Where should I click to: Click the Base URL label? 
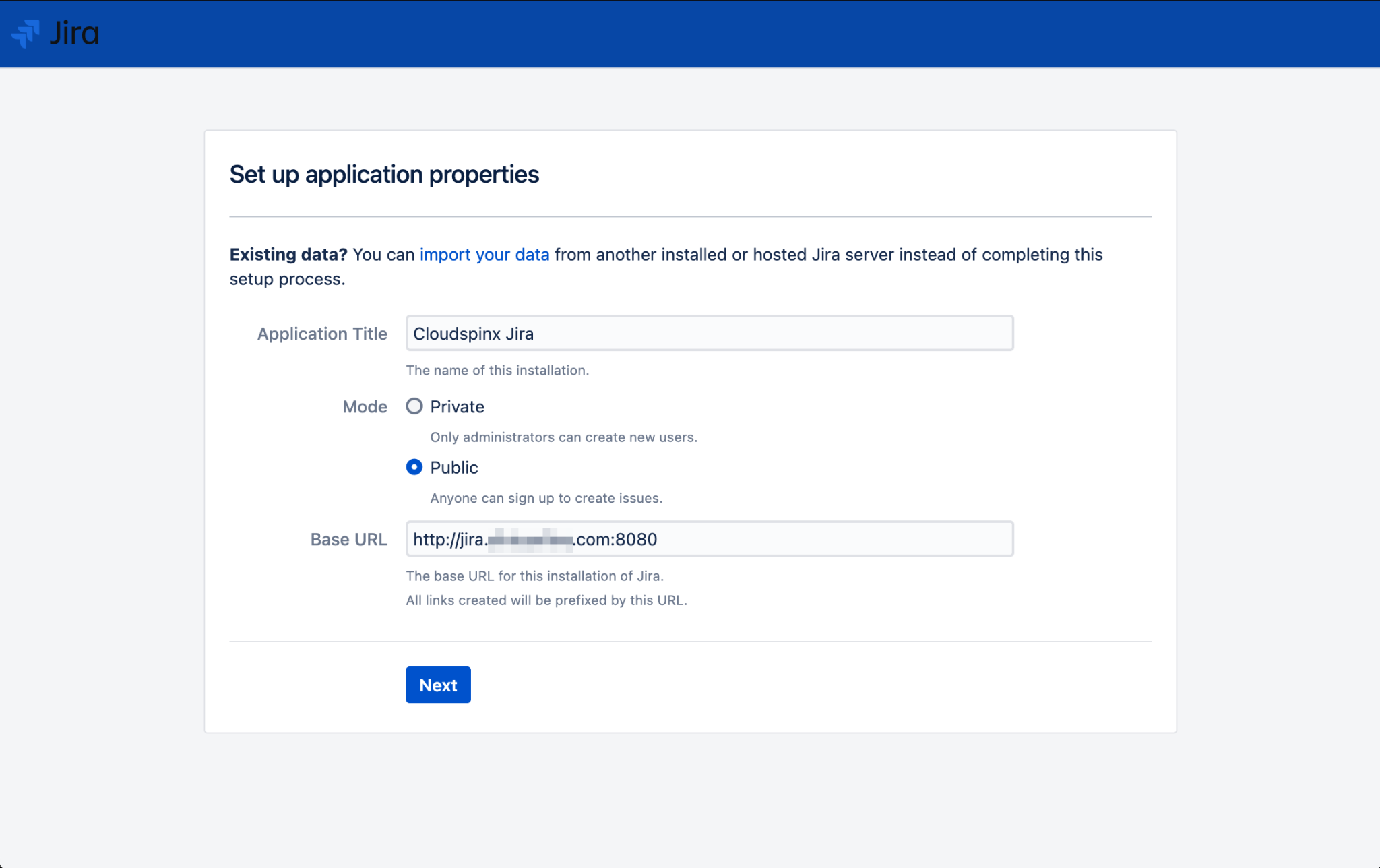coord(348,539)
